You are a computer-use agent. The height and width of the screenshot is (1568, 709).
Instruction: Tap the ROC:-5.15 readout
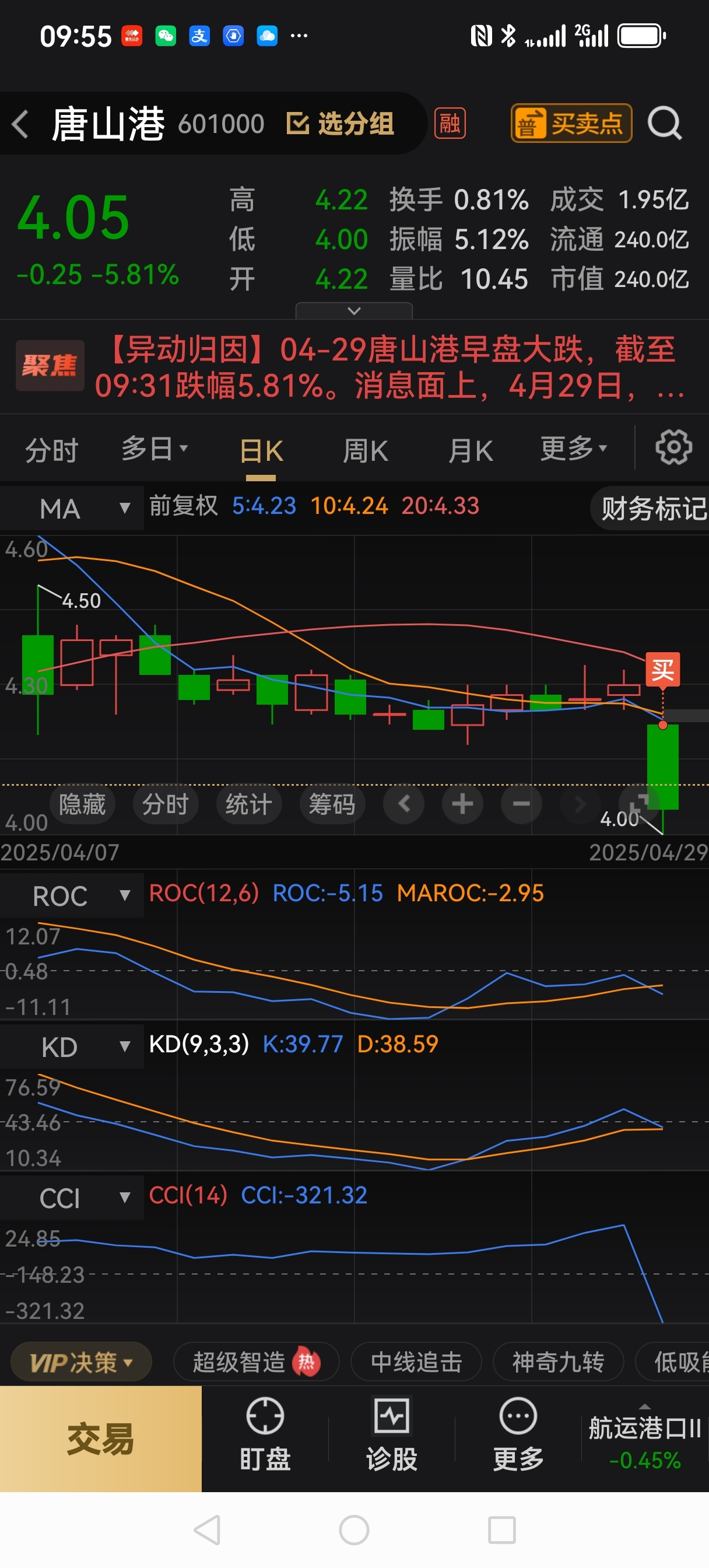tap(328, 893)
